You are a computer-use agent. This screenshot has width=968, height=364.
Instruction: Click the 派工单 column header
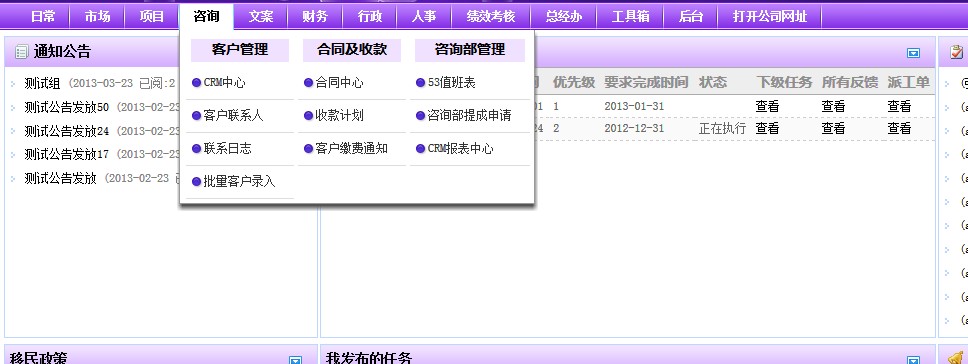(x=909, y=83)
